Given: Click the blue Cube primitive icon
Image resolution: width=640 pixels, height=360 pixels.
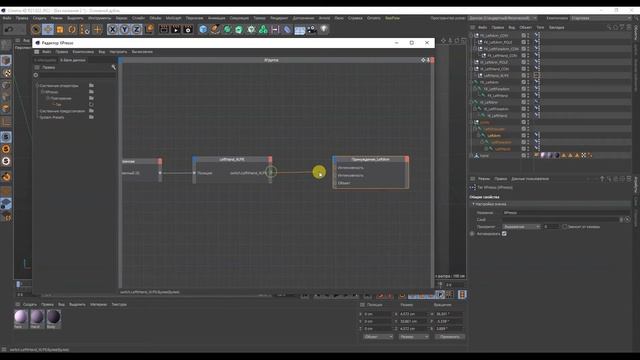Looking at the screenshot, I should coord(203,29).
